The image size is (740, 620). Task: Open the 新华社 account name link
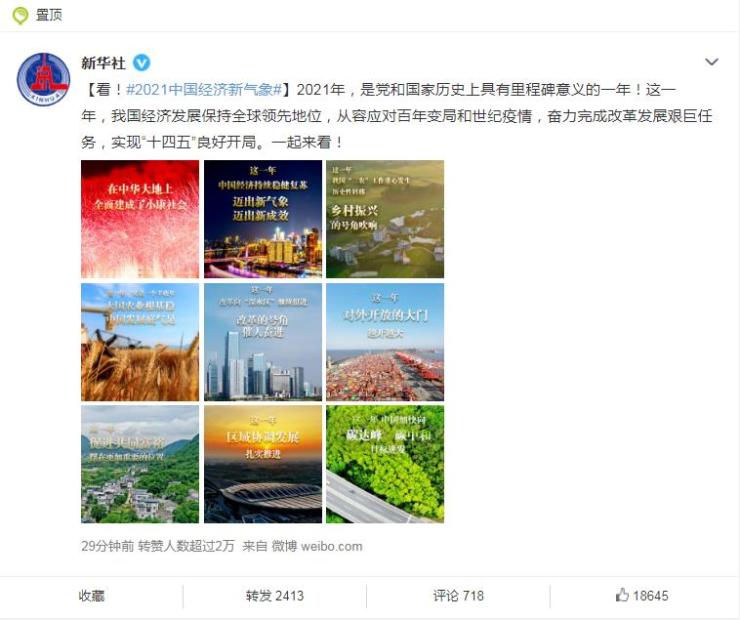coord(103,63)
